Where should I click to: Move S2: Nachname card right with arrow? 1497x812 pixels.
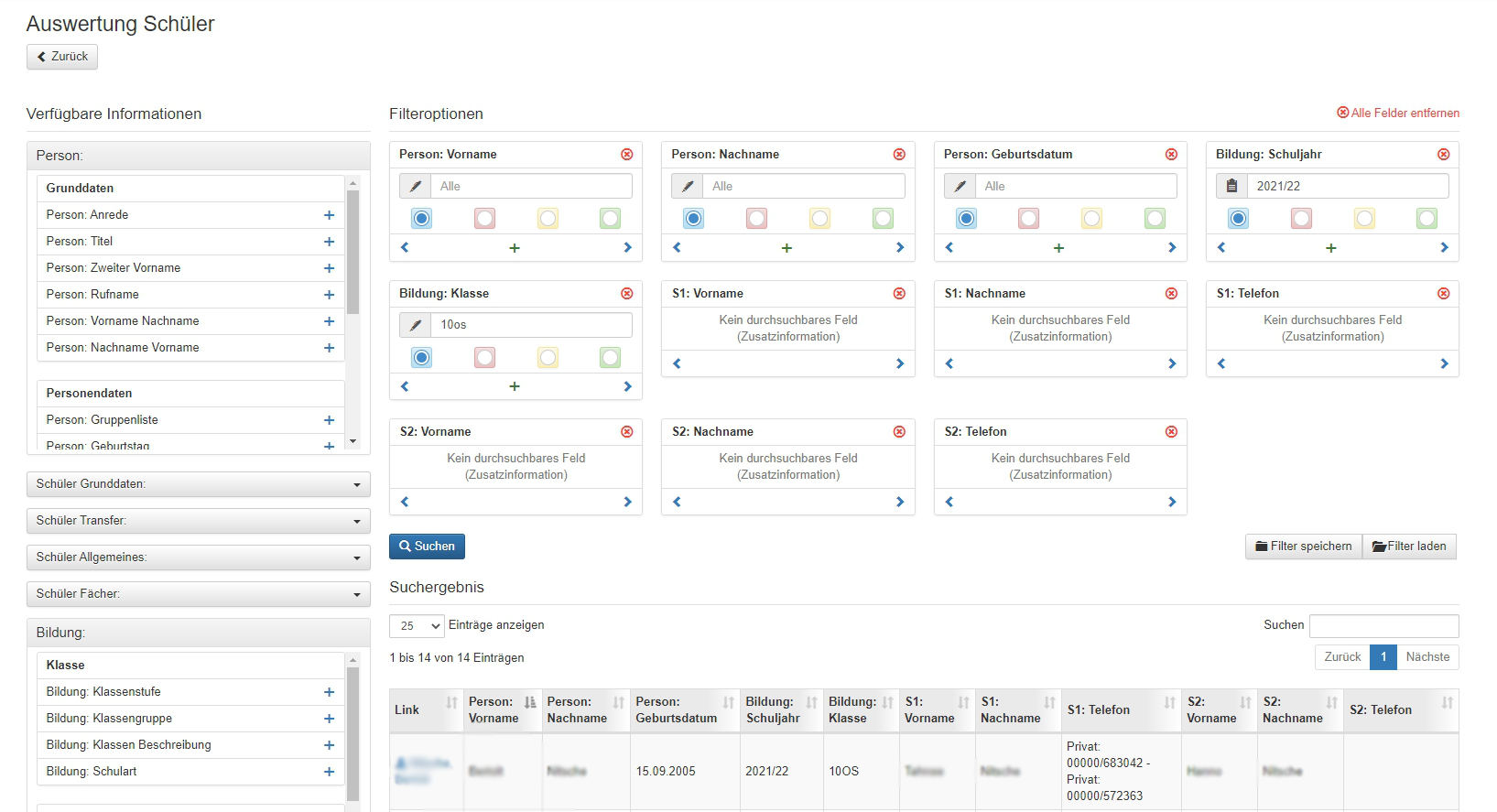(x=899, y=502)
